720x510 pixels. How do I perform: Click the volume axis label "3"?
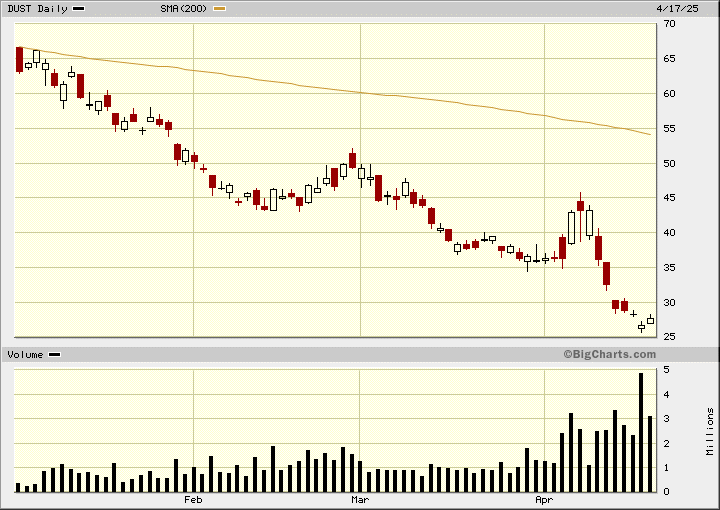(666, 419)
